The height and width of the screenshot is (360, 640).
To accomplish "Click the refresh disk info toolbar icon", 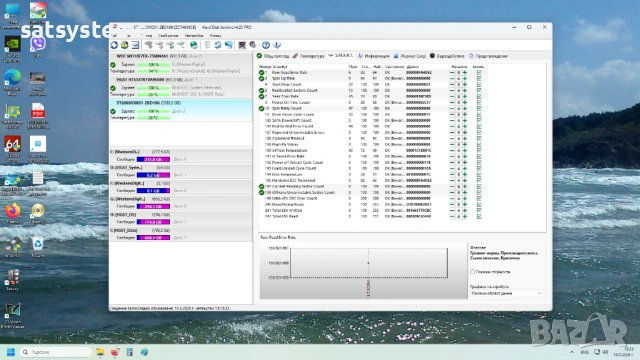I will click(x=114, y=45).
